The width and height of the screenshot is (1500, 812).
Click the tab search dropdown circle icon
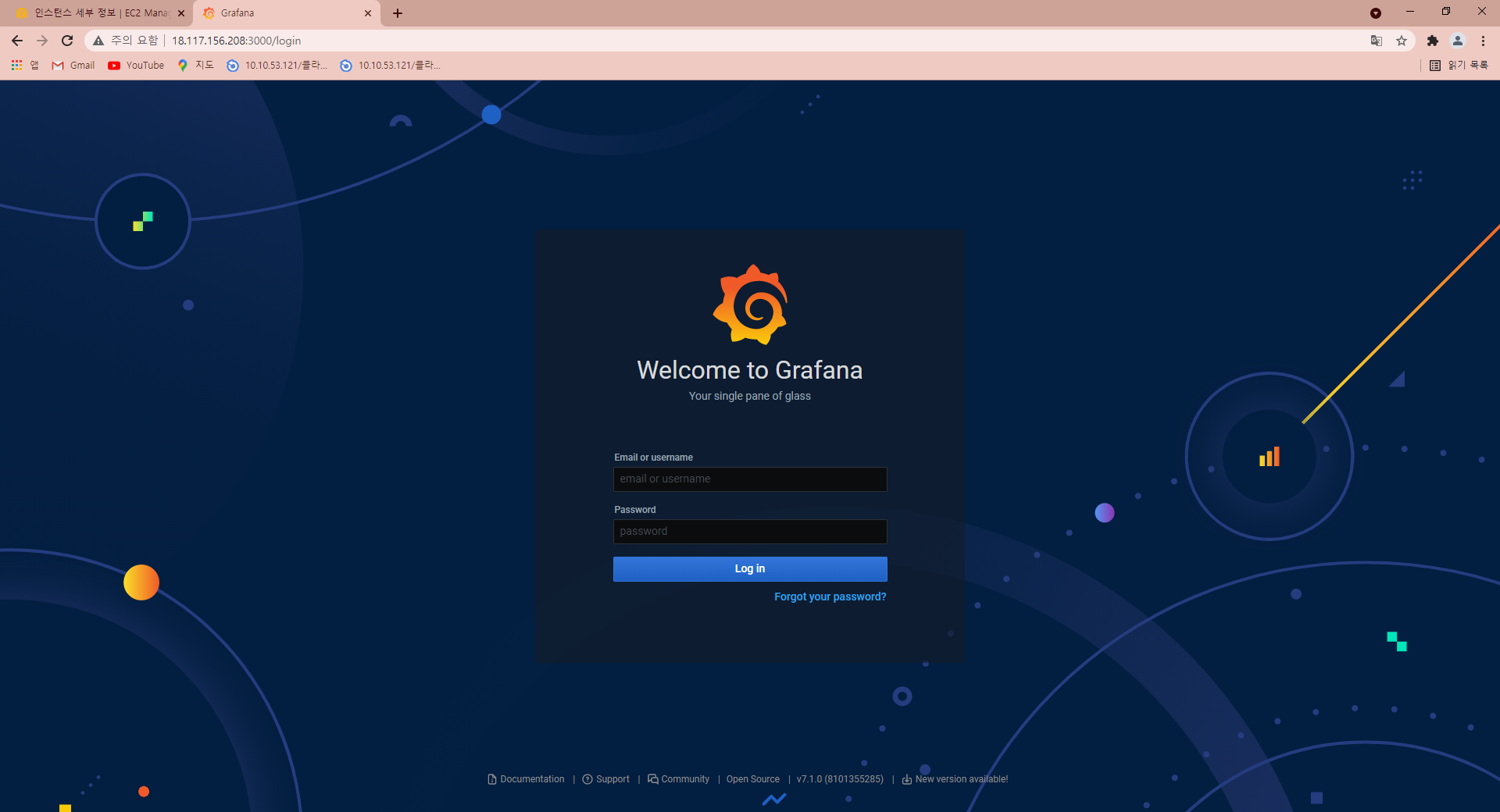1376,13
